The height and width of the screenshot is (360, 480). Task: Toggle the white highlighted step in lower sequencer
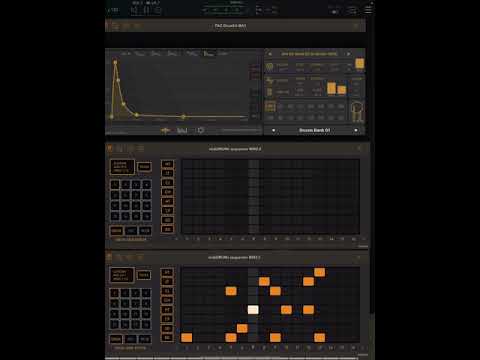pyautogui.click(x=253, y=310)
